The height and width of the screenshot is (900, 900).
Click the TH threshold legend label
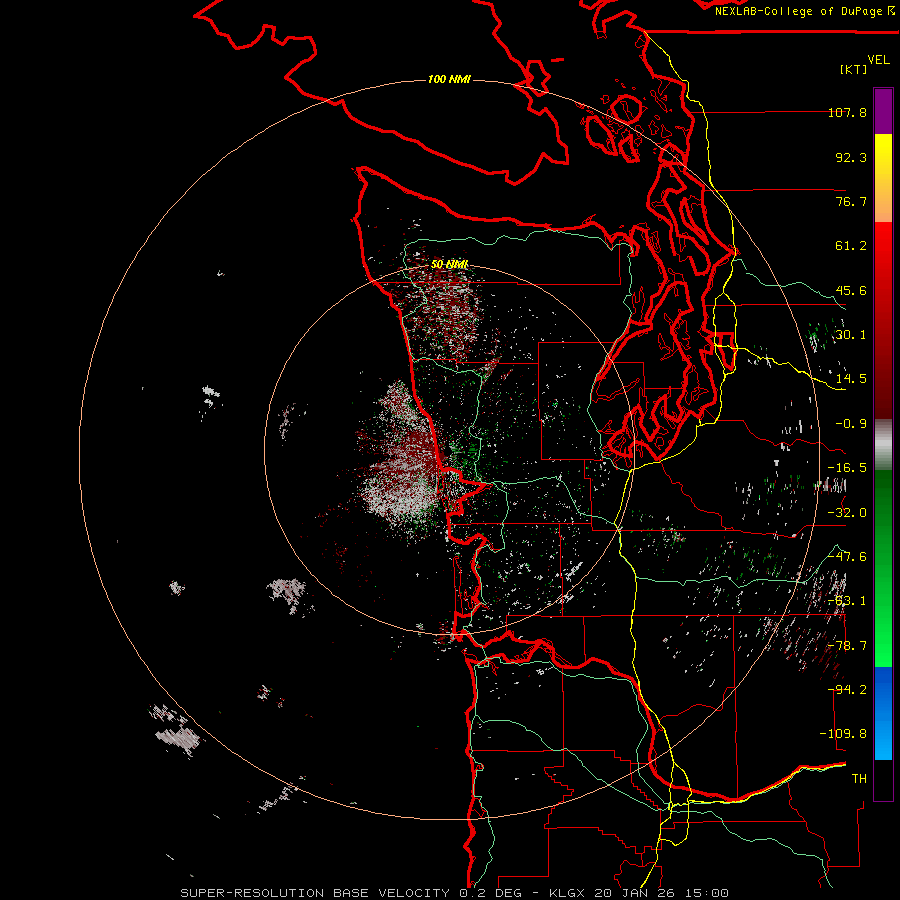click(x=859, y=779)
